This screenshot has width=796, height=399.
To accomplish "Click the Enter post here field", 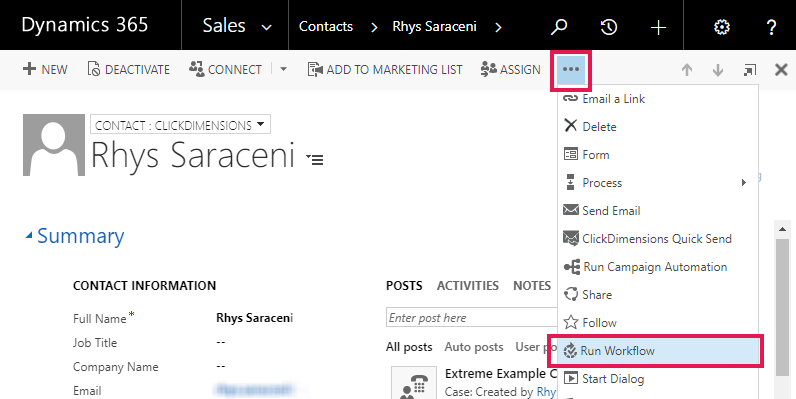I will click(472, 318).
